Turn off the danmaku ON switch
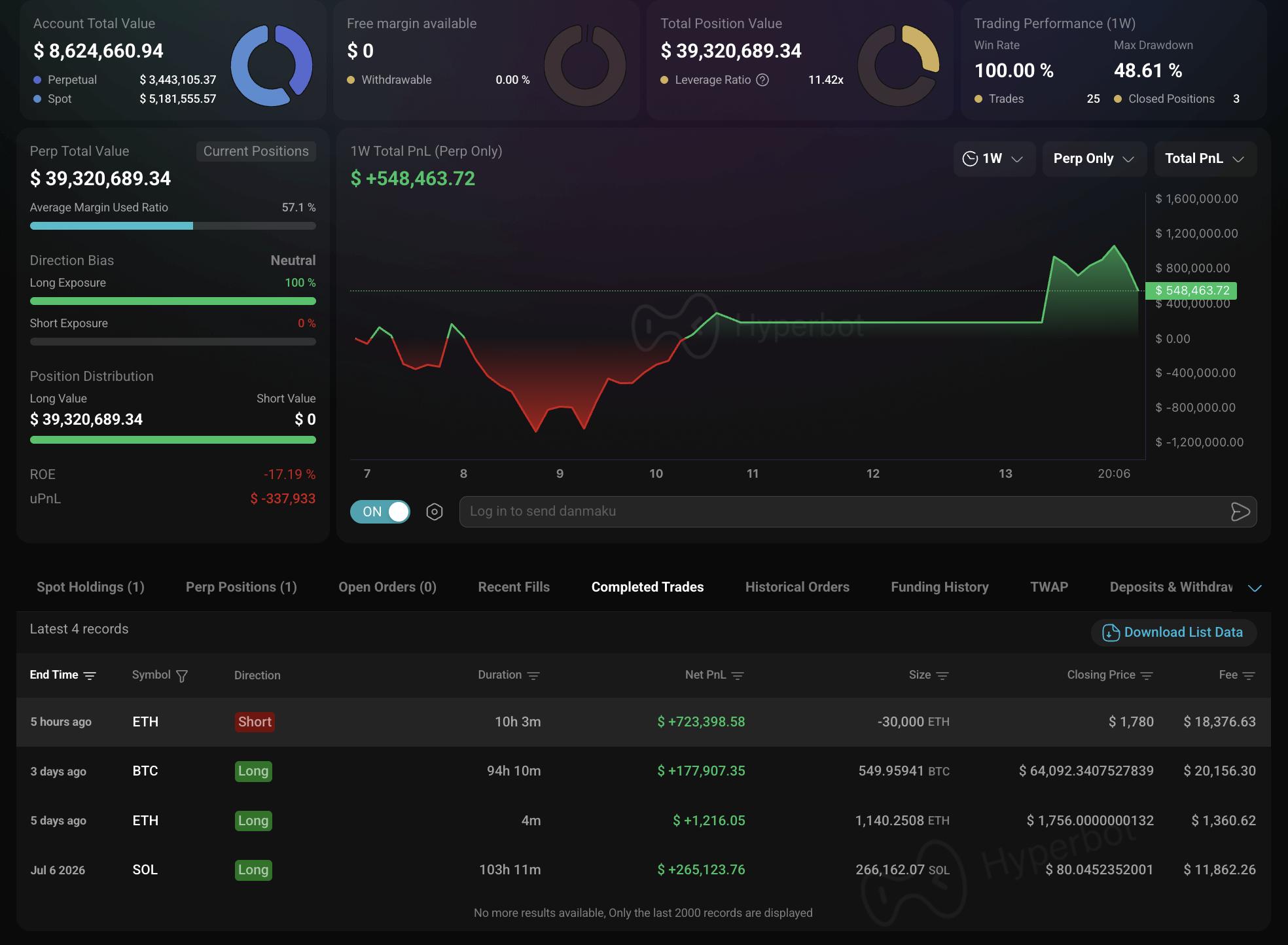Screen dimensions: 1288x945 (380, 512)
